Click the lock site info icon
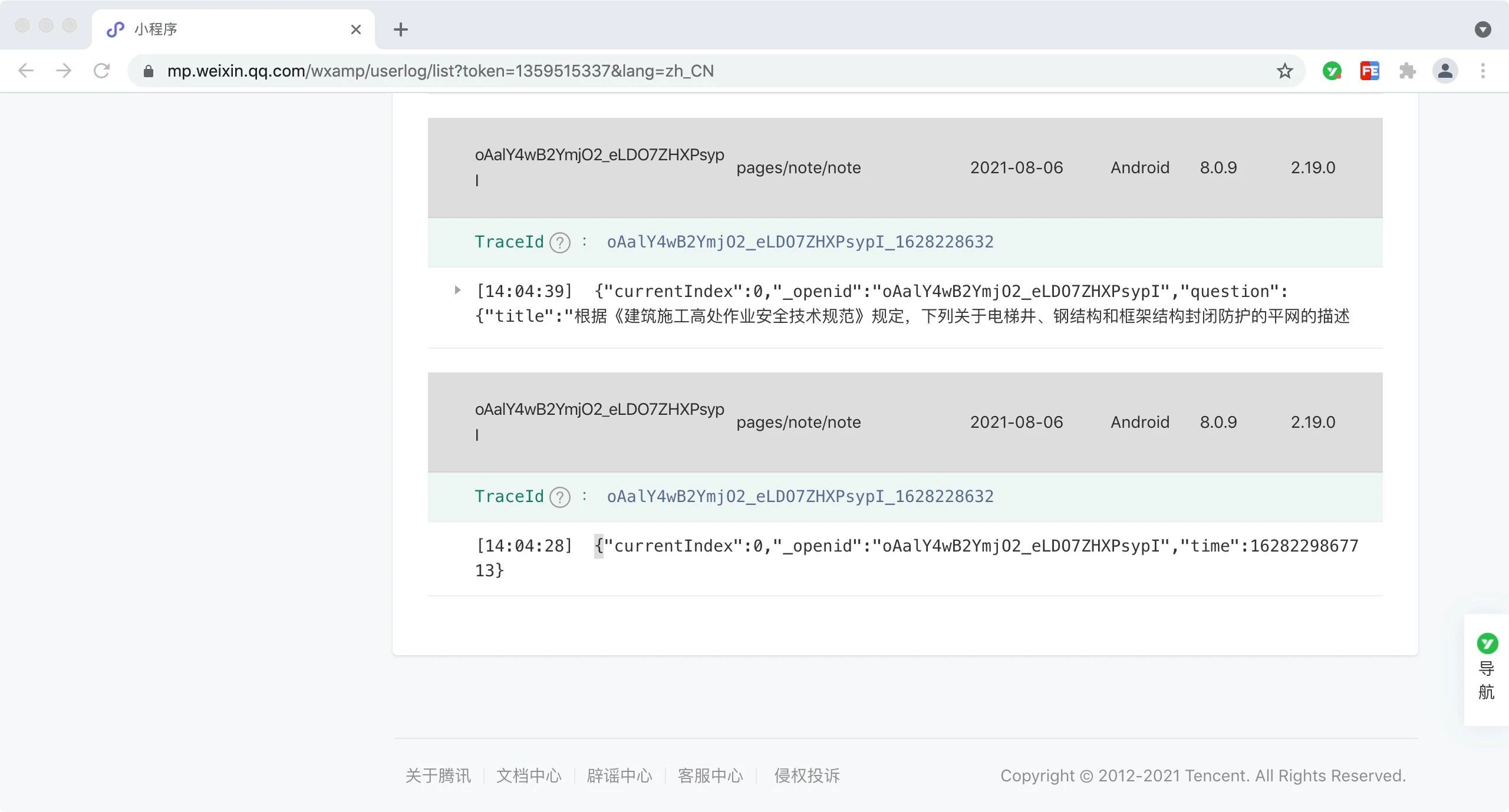The width and height of the screenshot is (1509, 812). click(x=149, y=71)
